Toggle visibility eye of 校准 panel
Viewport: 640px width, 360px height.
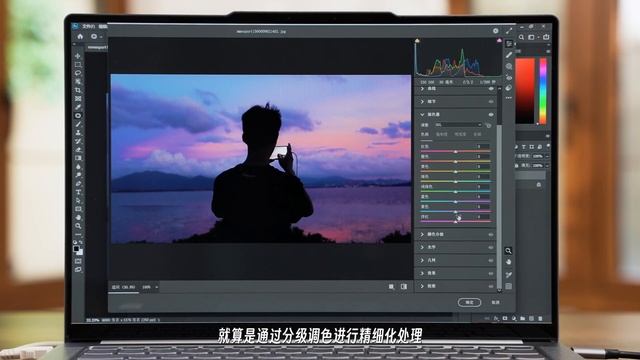click(491, 287)
